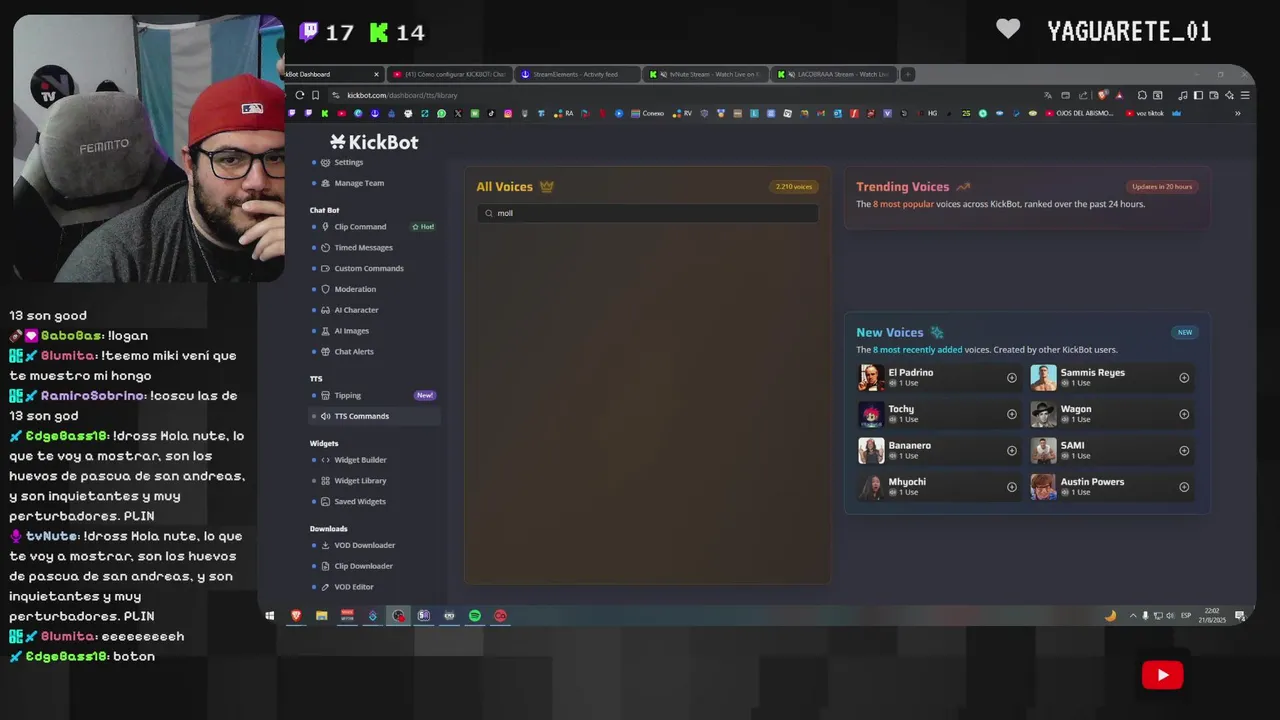
Task: Open VOD Editor page
Action: tap(354, 587)
